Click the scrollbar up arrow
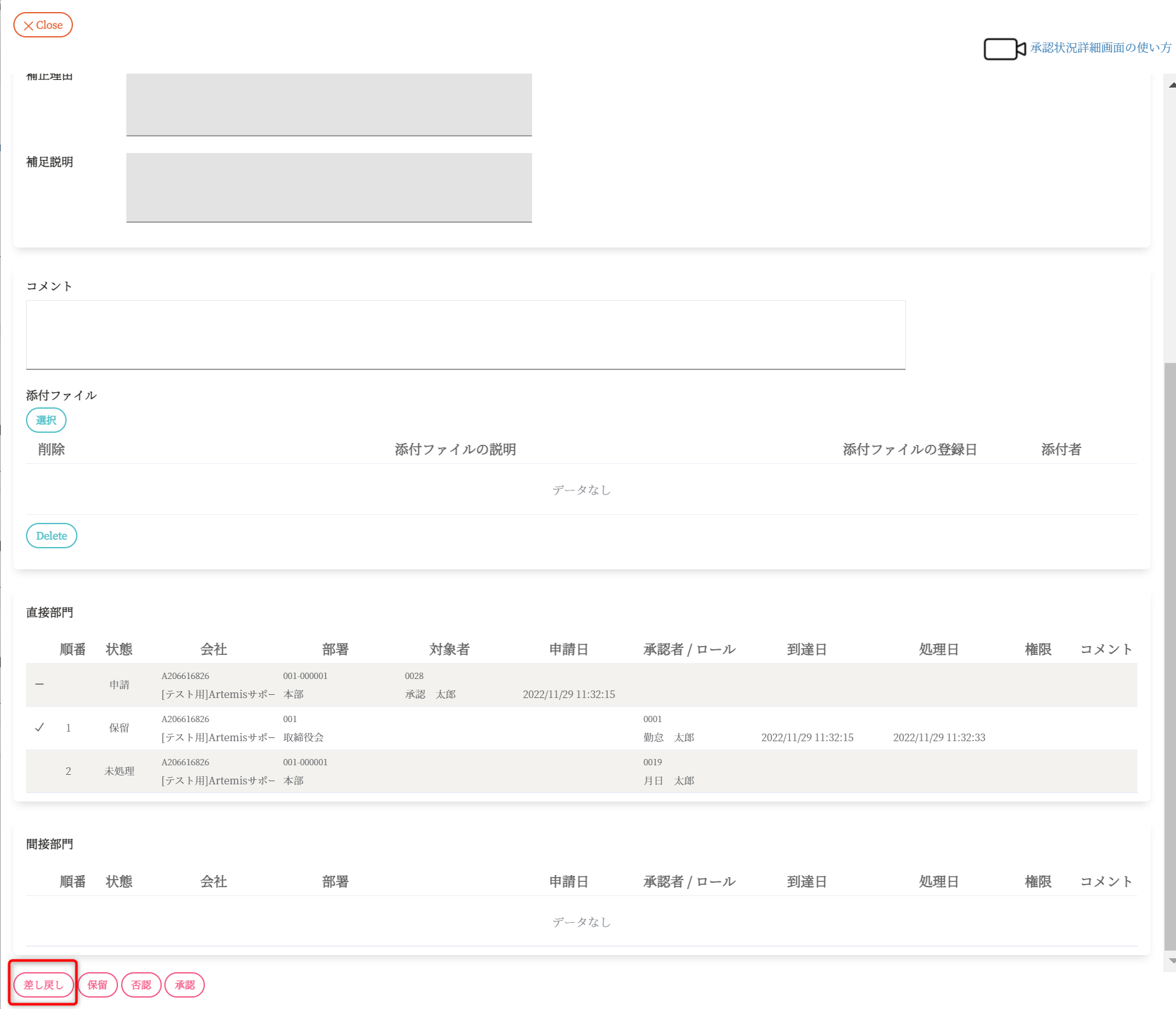This screenshot has width=1176, height=1009. [x=1172, y=84]
